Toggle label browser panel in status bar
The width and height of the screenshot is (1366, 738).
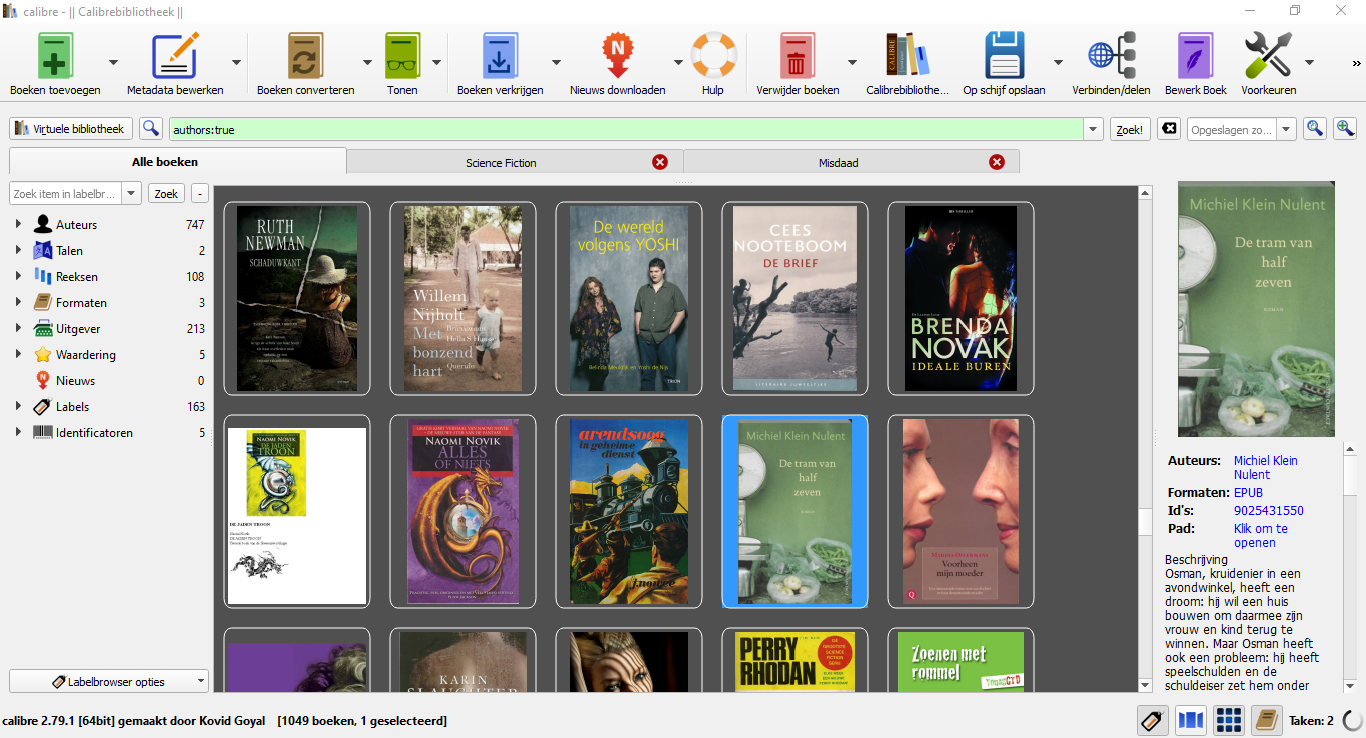[x=1153, y=720]
